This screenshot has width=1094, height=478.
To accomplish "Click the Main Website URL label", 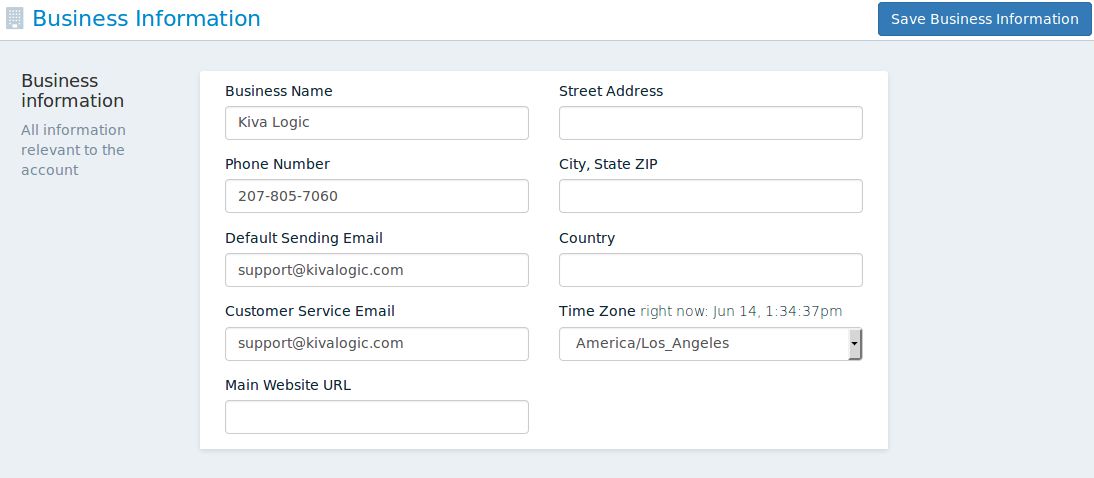I will tap(288, 385).
